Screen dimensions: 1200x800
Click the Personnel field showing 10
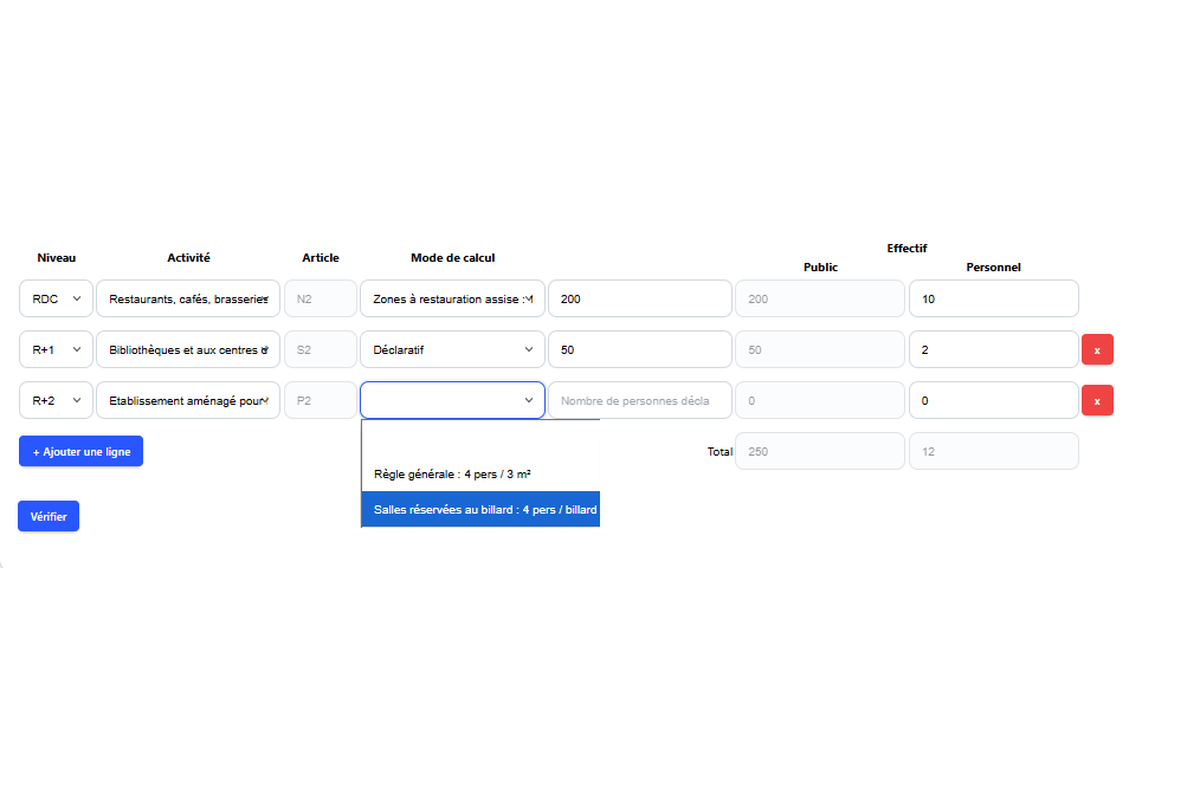(x=993, y=299)
